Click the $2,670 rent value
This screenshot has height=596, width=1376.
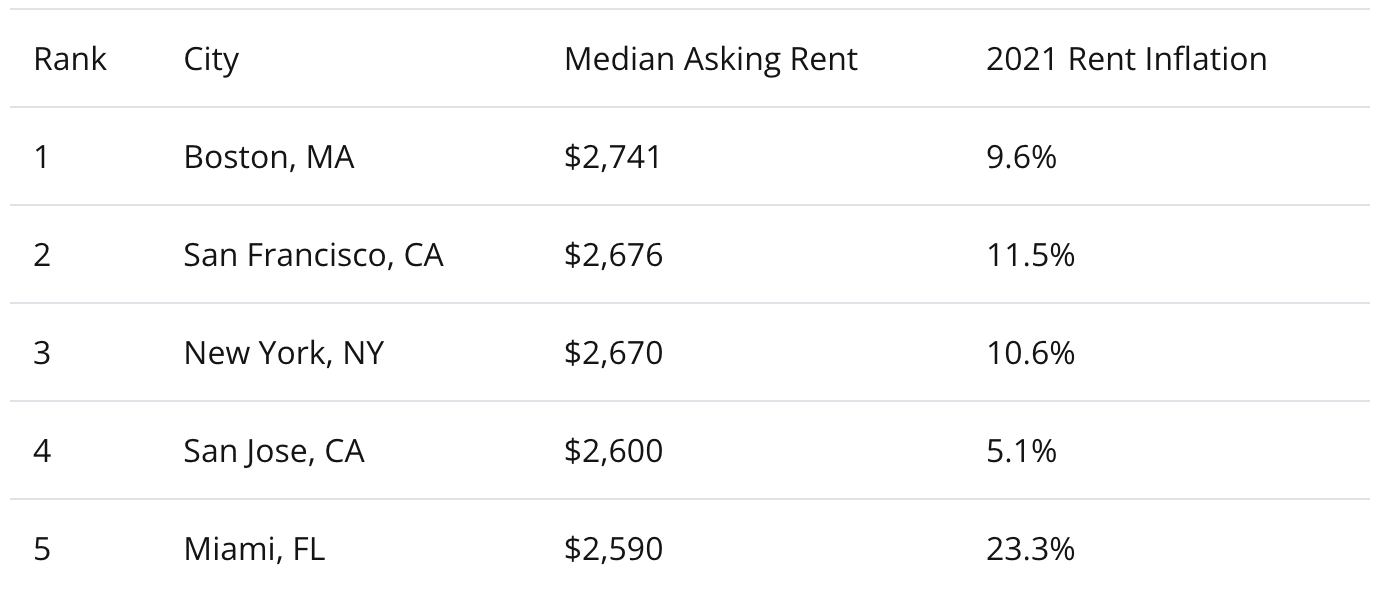(613, 353)
